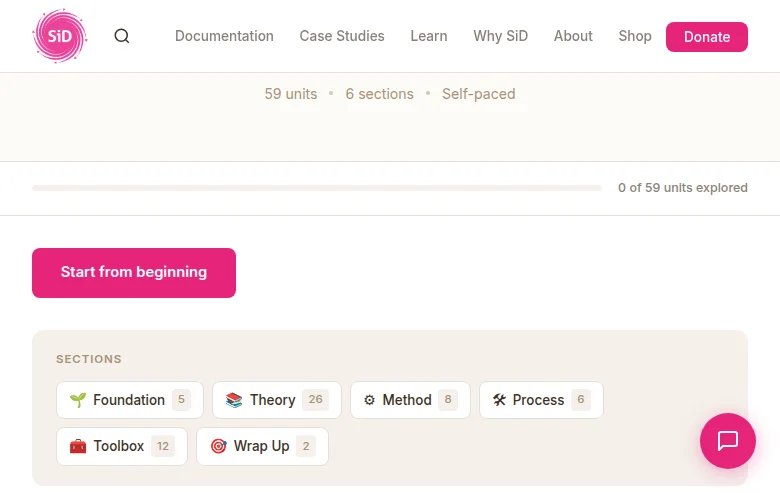This screenshot has height=493, width=780.
Task: Select the Theory section with 26 units
Action: (277, 400)
